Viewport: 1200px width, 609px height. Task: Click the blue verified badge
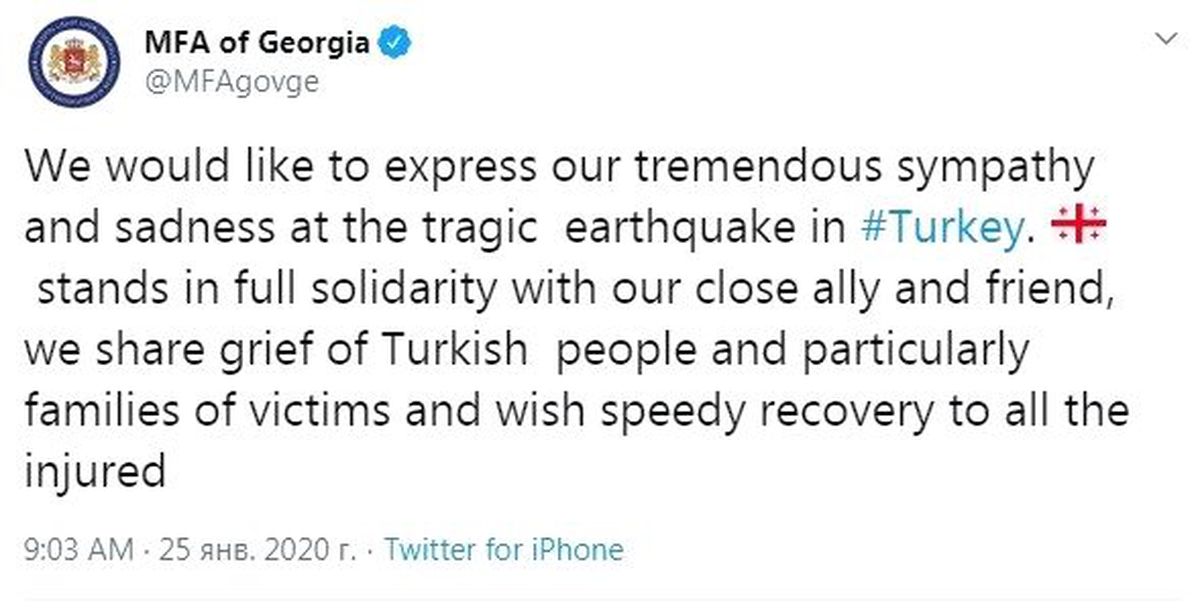[x=396, y=44]
